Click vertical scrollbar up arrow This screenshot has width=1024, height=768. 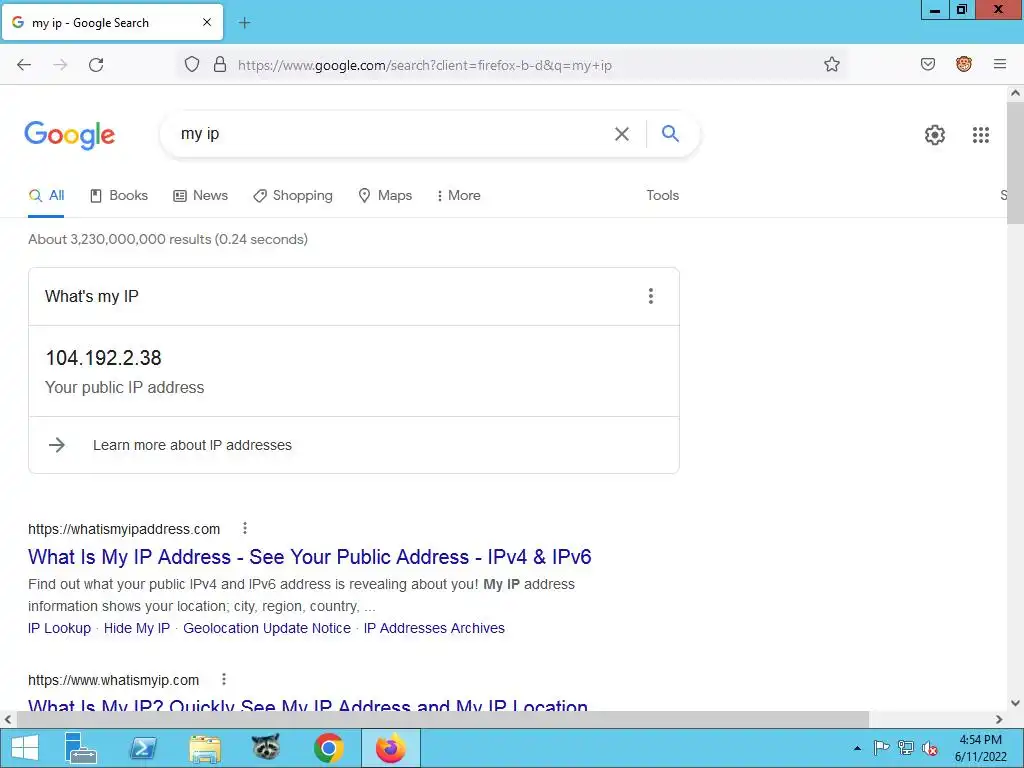(x=1015, y=93)
